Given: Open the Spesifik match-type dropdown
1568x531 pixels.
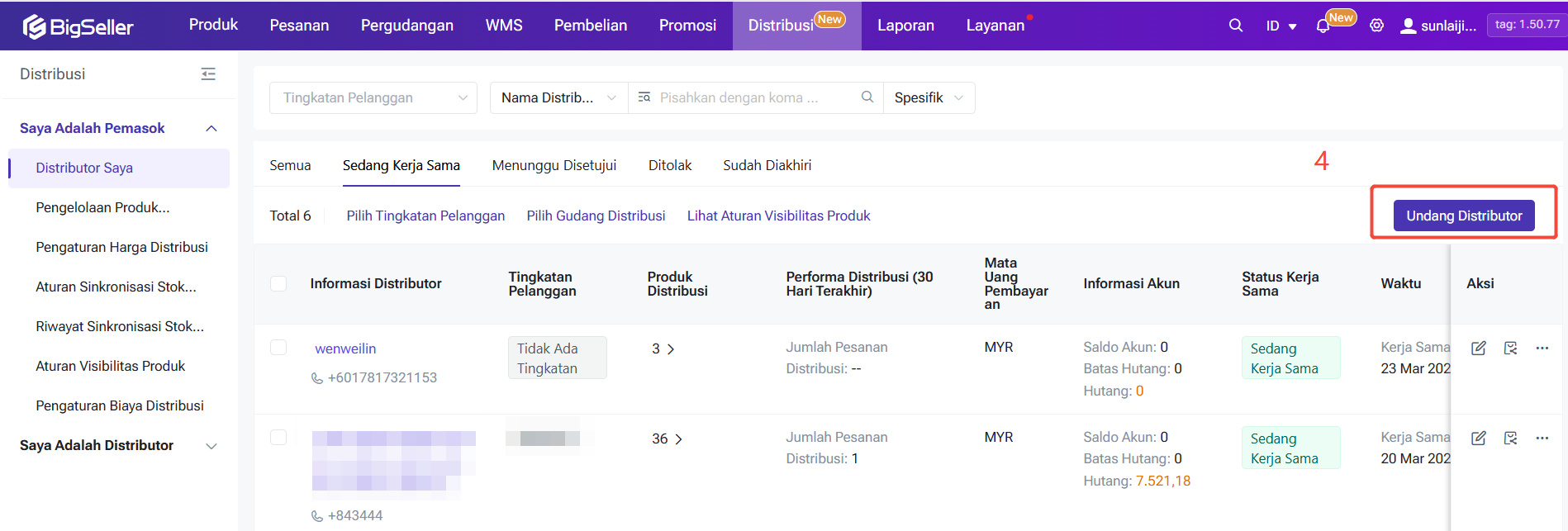Looking at the screenshot, I should [929, 97].
